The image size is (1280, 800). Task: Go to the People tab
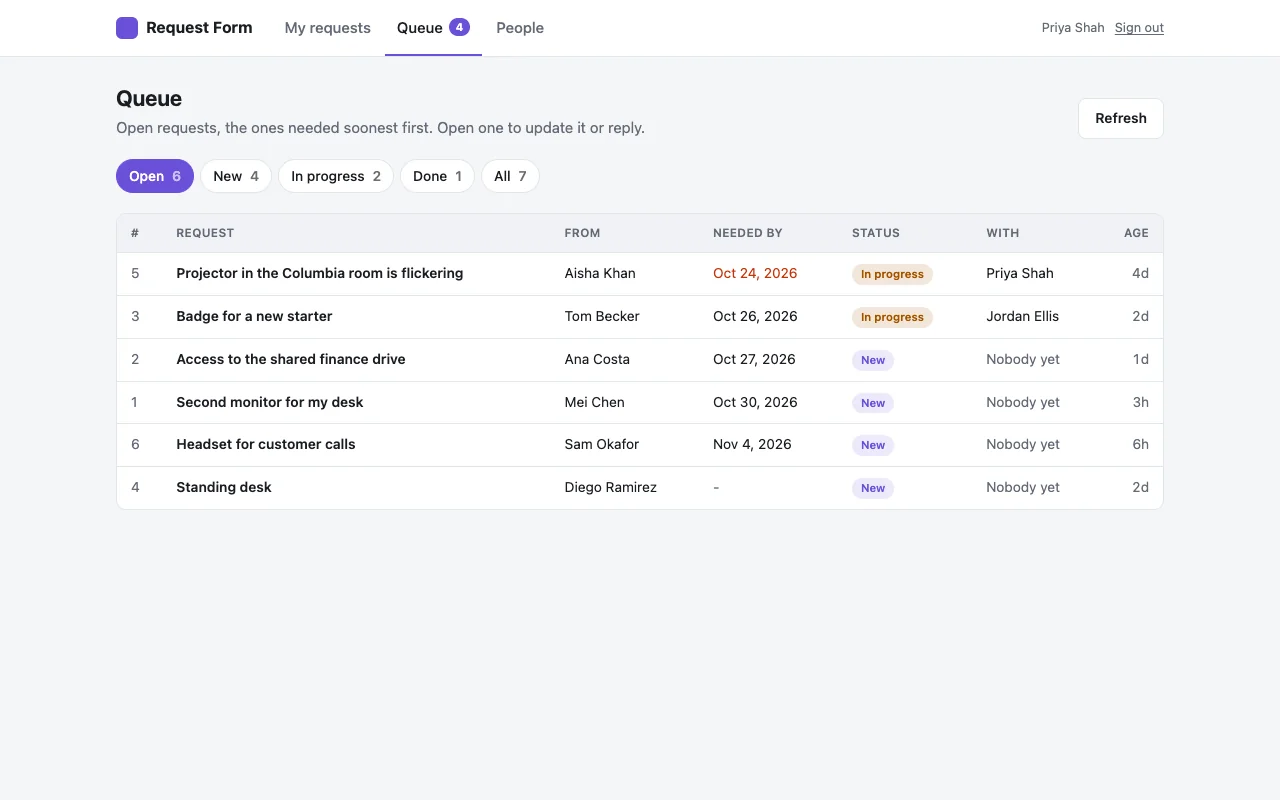pos(520,28)
